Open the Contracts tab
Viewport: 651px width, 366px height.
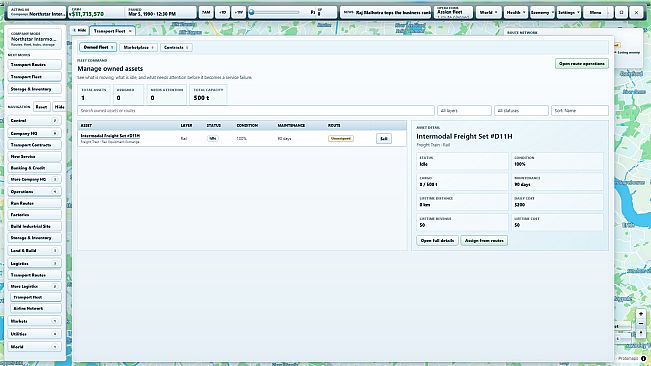point(176,47)
